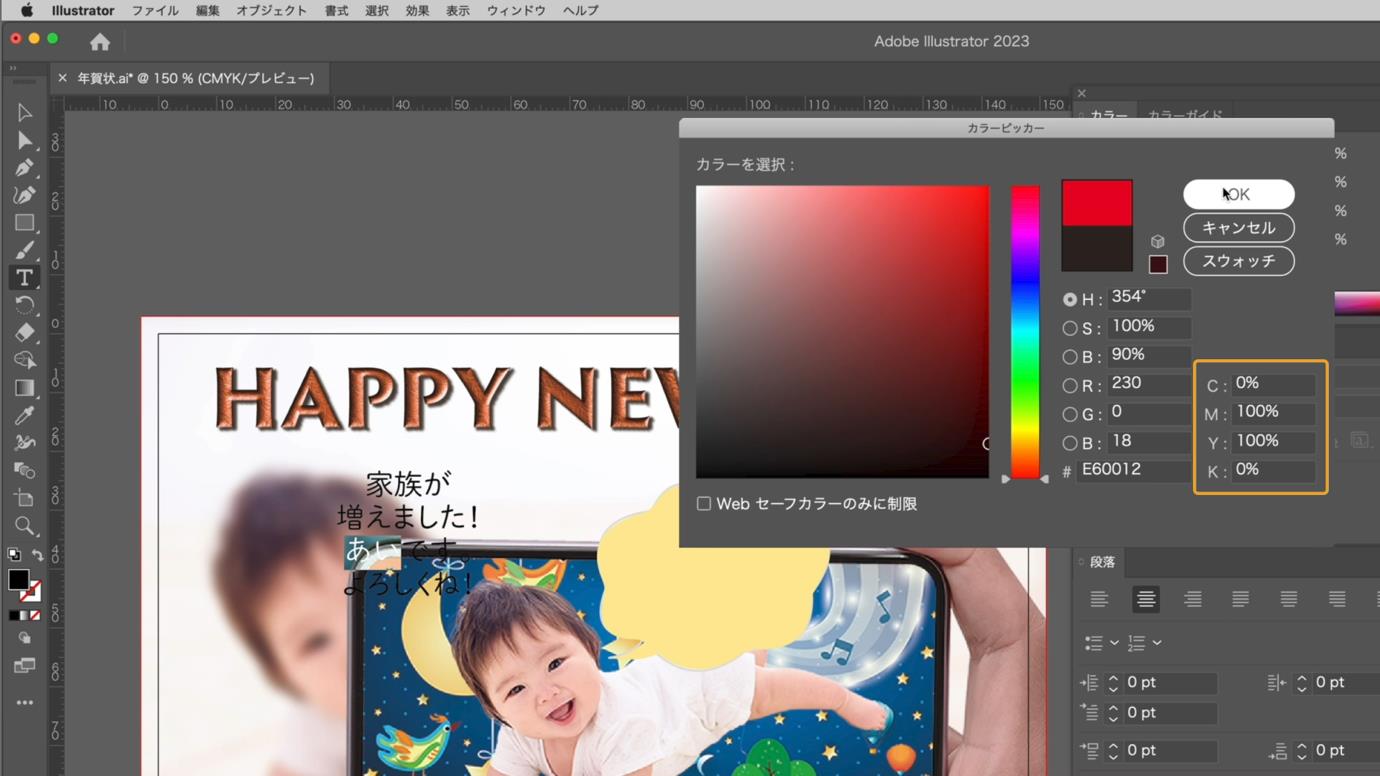
Task: Open the Illustrator application menu
Action: [x=83, y=11]
